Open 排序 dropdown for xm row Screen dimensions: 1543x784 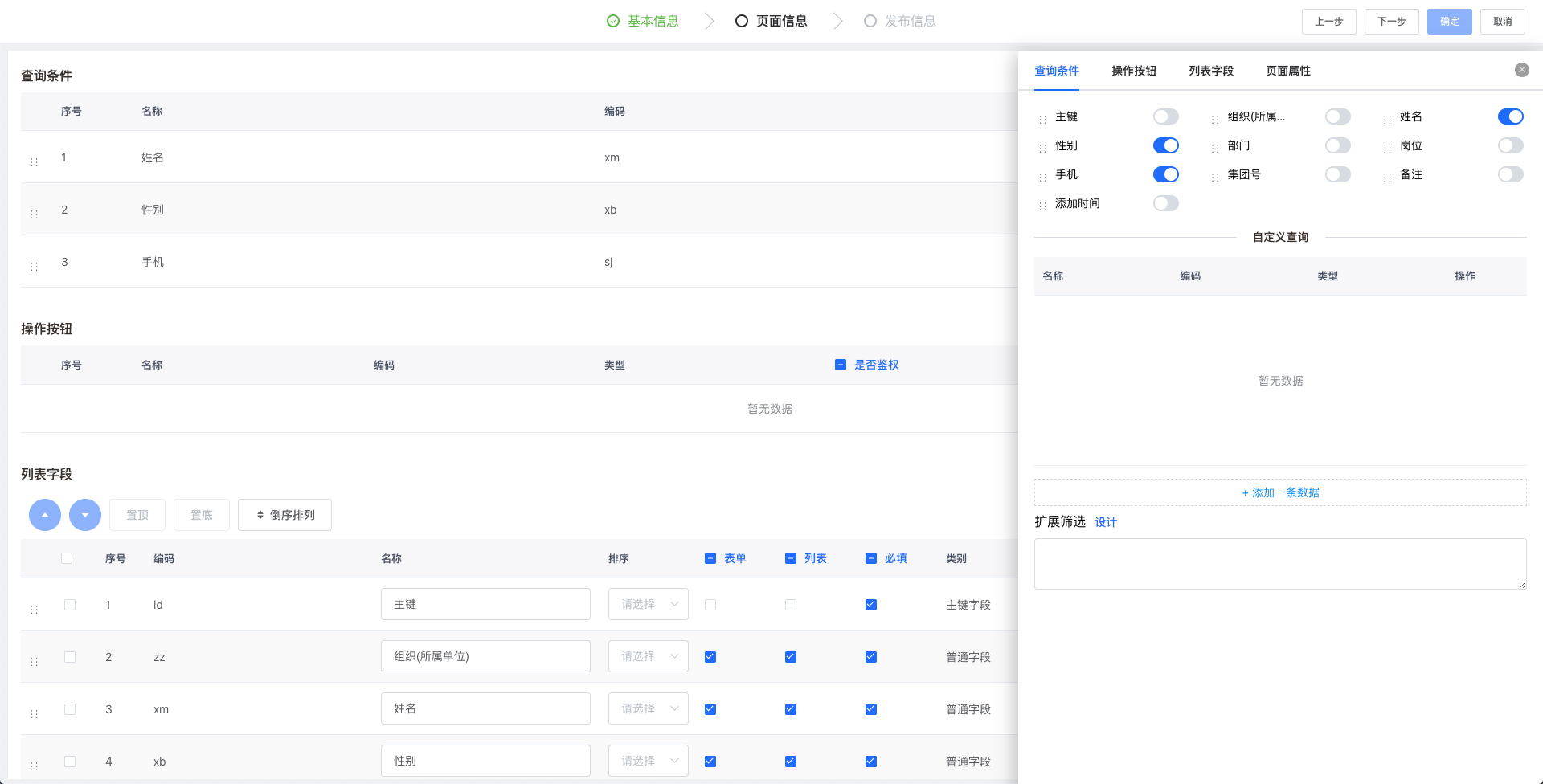click(649, 708)
